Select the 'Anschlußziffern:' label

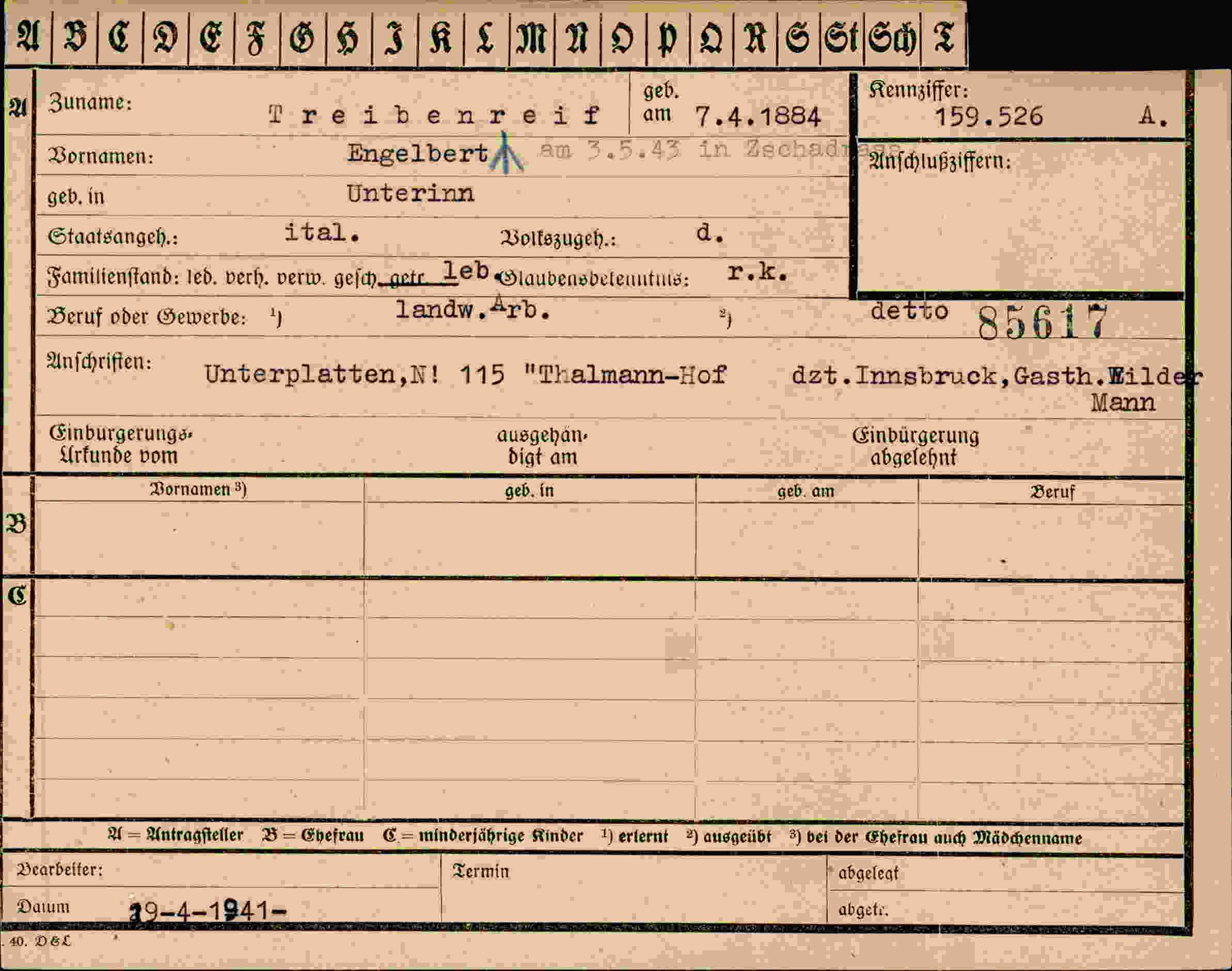coord(940,162)
